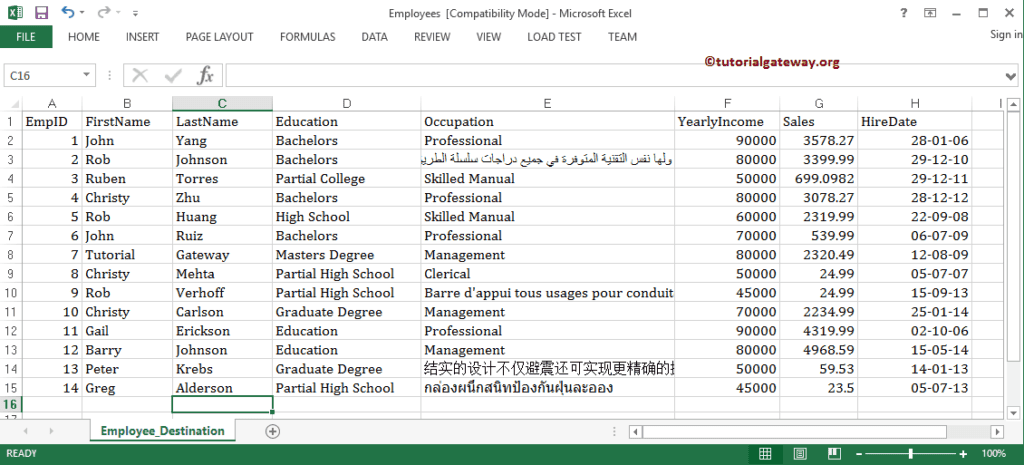Screen dimensions: 1024x465
Task: Customize Quick Access Toolbar dropdown
Action: pos(135,13)
